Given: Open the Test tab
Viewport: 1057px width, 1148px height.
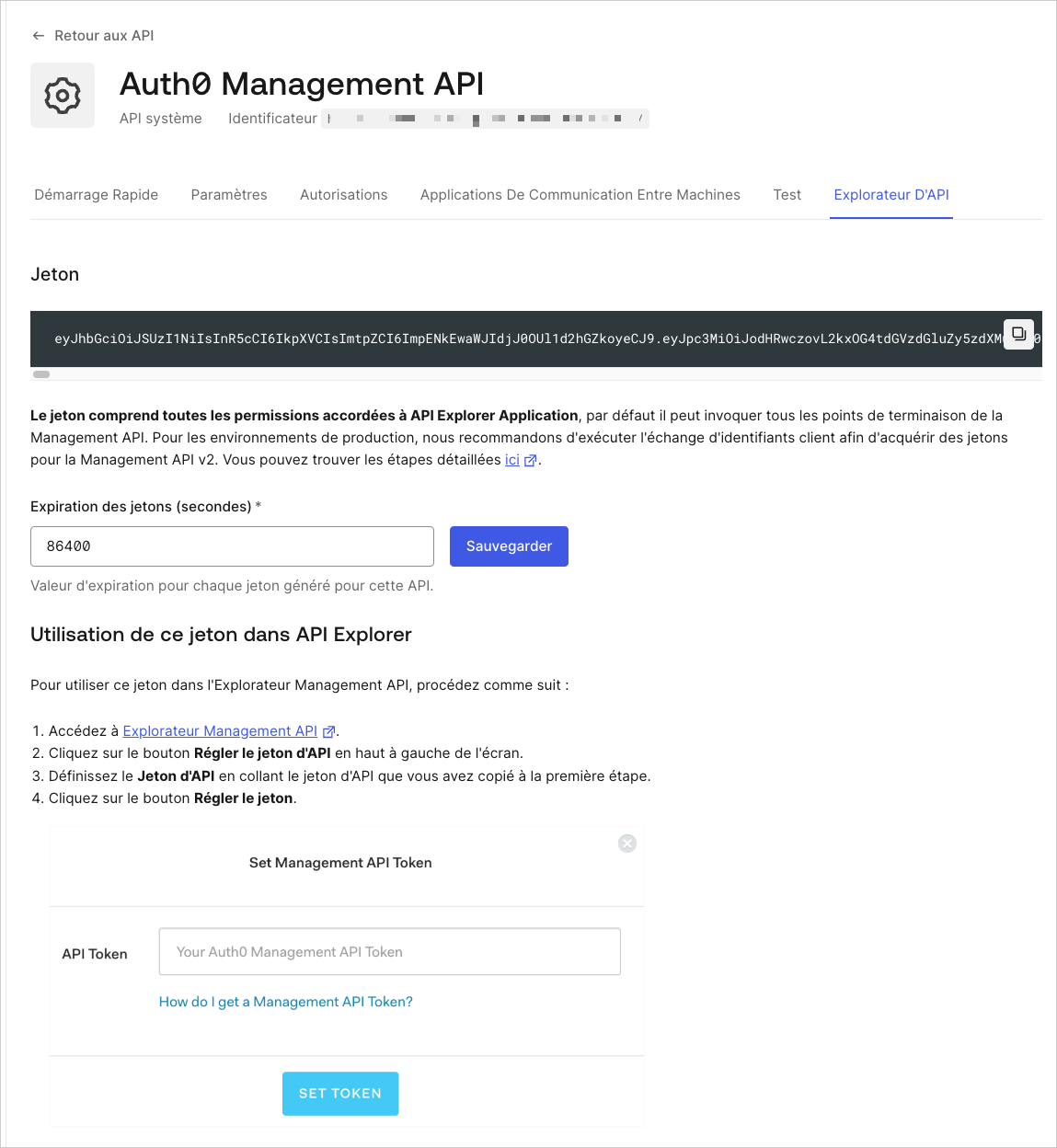Looking at the screenshot, I should point(787,194).
